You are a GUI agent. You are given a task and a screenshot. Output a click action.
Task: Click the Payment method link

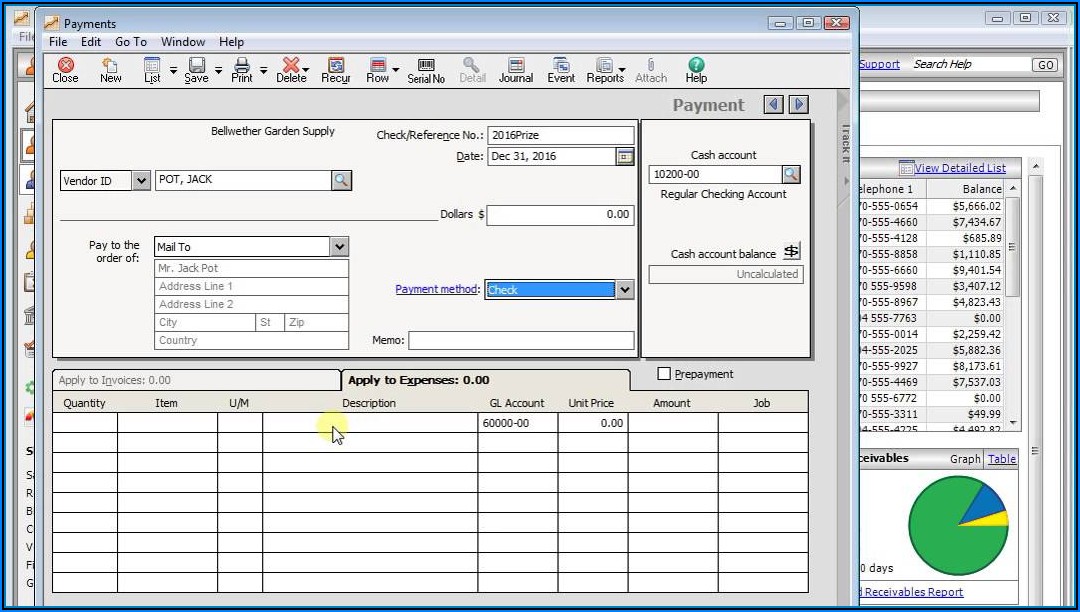(x=437, y=290)
